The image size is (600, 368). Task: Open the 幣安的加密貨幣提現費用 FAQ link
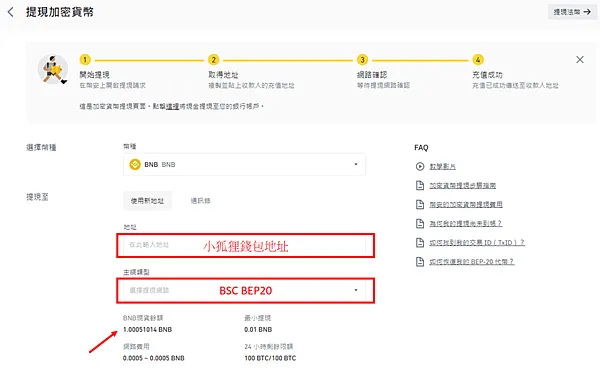click(x=466, y=205)
